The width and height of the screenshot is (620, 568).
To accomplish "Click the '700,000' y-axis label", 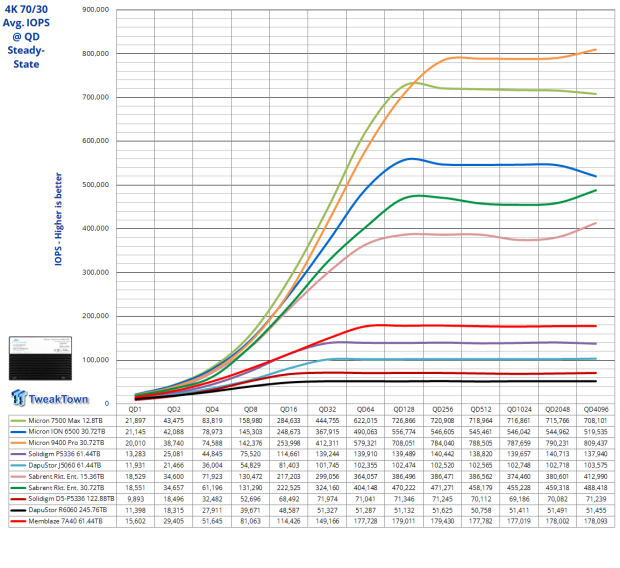I will click(x=95, y=97).
